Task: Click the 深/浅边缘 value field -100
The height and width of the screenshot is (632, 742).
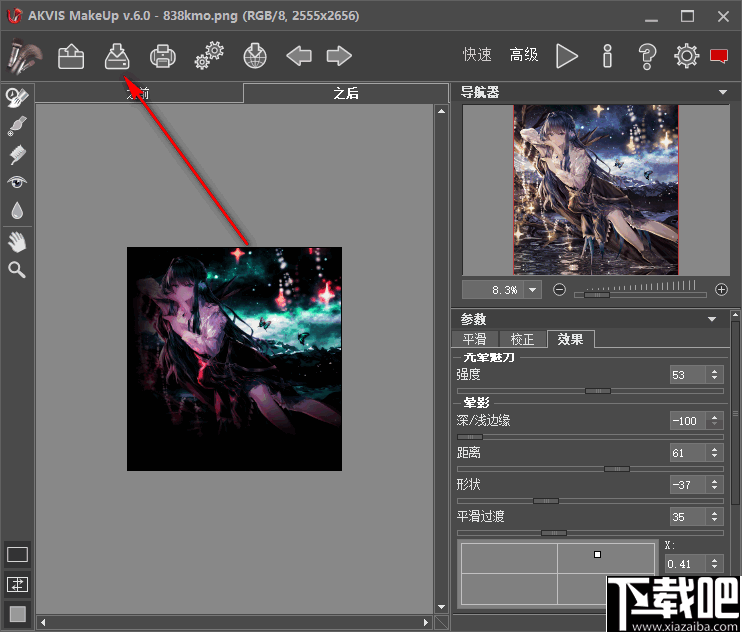Action: (688, 421)
